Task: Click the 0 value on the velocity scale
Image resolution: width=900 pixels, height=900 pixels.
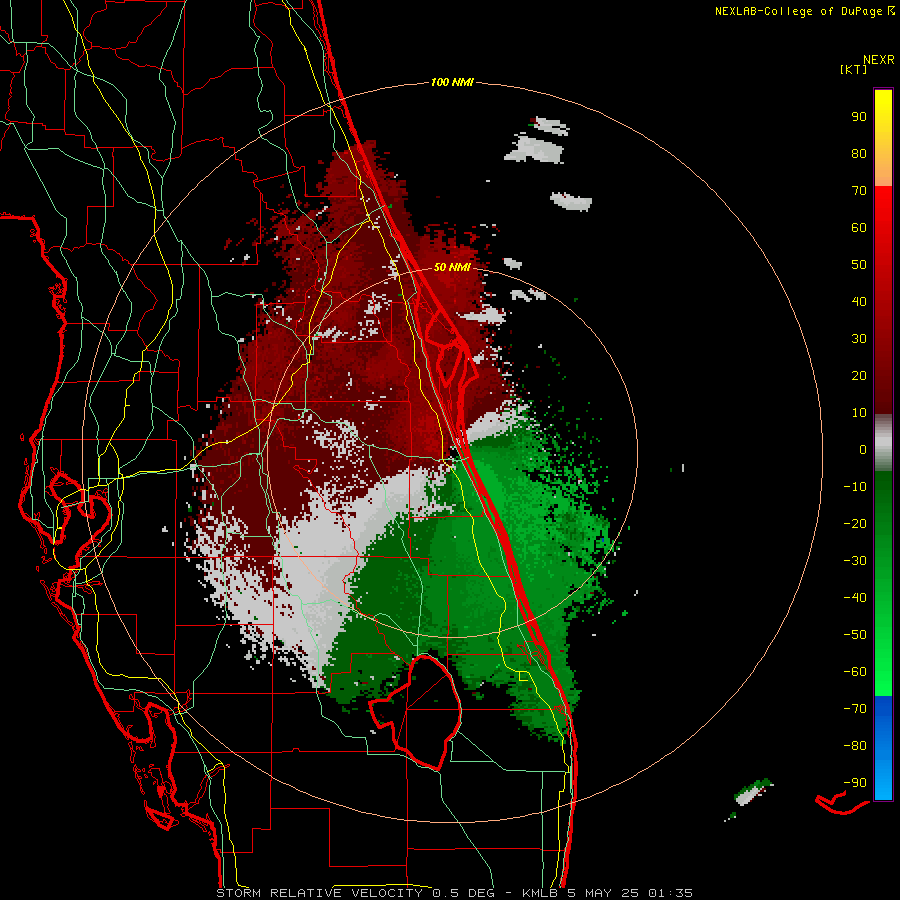Action: click(863, 450)
